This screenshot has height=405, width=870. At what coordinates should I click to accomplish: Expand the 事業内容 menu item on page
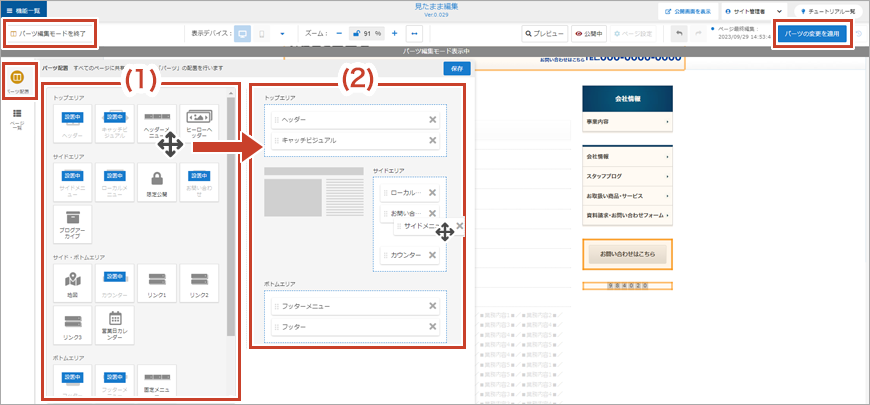coord(626,122)
